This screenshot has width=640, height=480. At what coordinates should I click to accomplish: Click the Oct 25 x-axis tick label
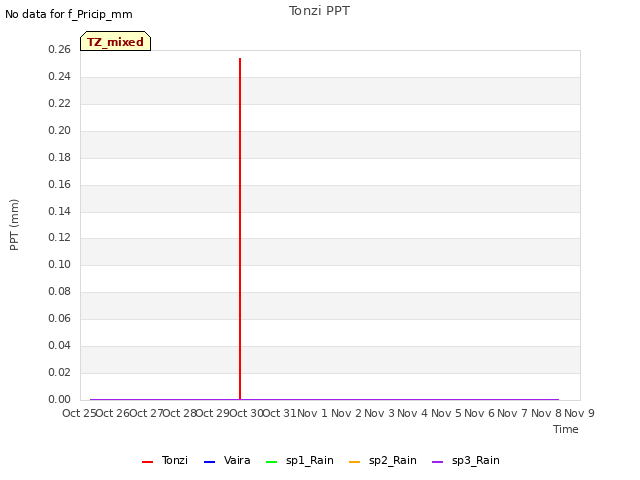(x=79, y=413)
